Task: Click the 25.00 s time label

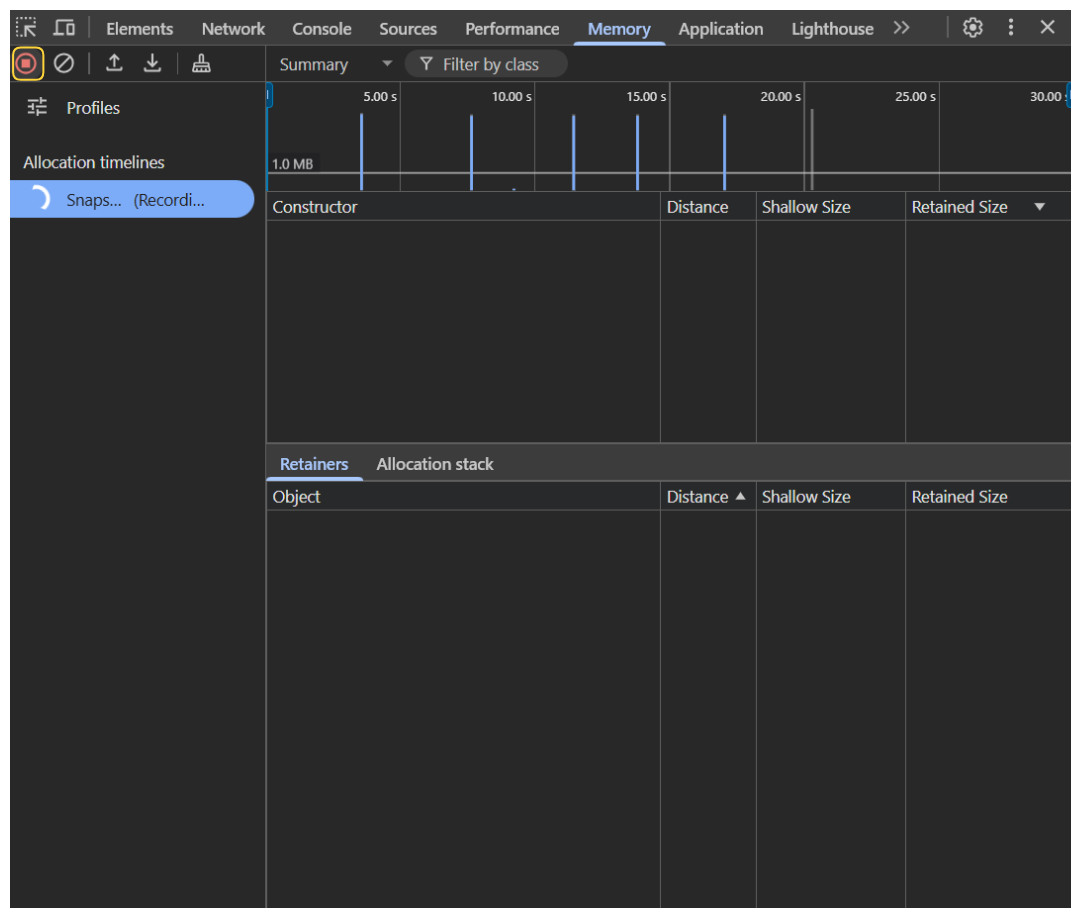Action: tap(915, 96)
